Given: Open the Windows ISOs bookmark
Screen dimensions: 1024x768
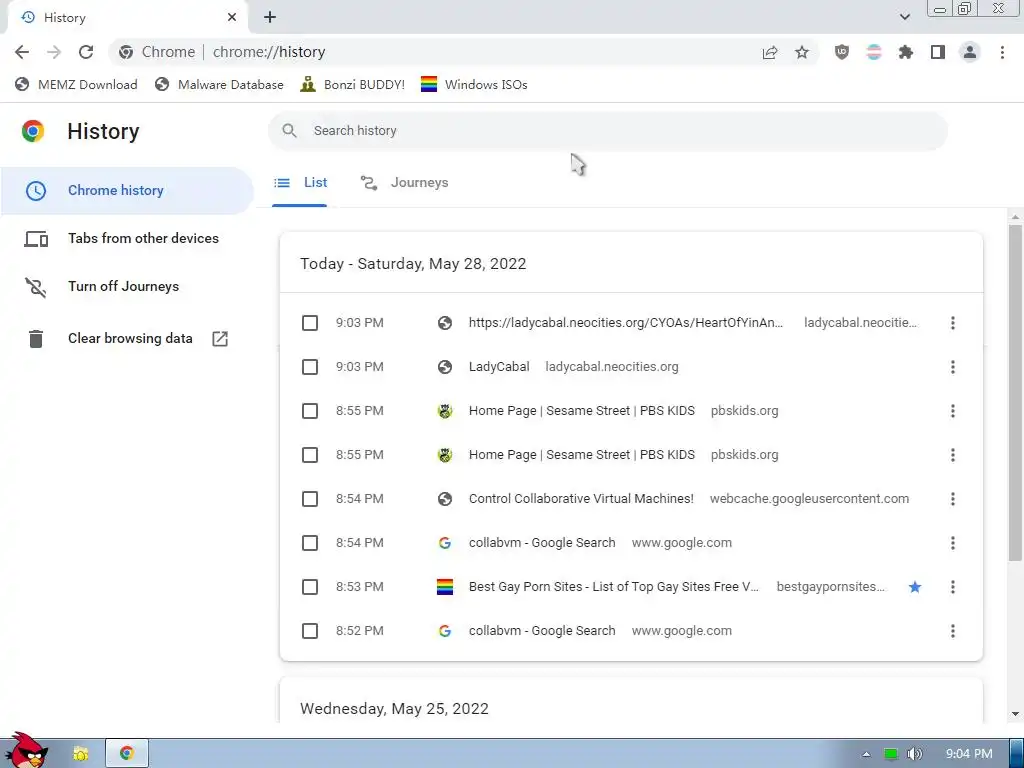Looking at the screenshot, I should coord(474,84).
